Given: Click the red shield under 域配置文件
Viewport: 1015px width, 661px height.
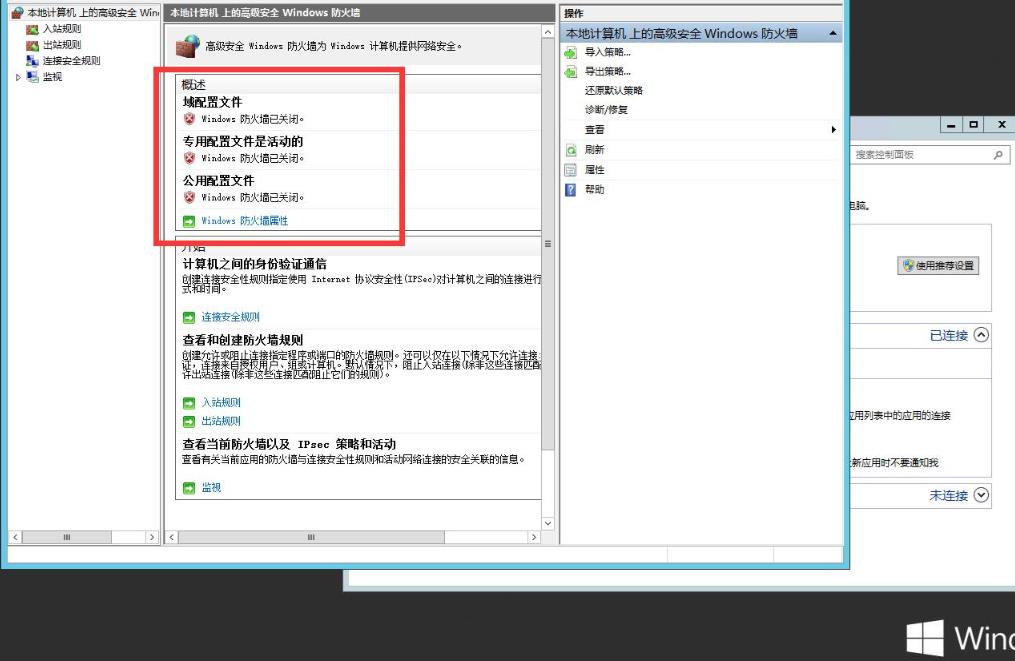Looking at the screenshot, I should click(189, 119).
